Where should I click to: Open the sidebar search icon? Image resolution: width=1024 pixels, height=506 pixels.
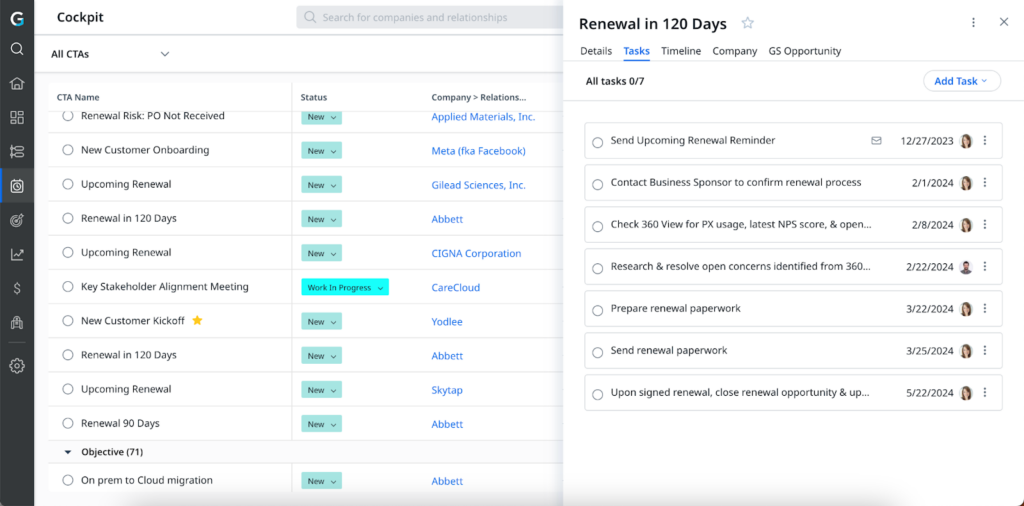(17, 49)
